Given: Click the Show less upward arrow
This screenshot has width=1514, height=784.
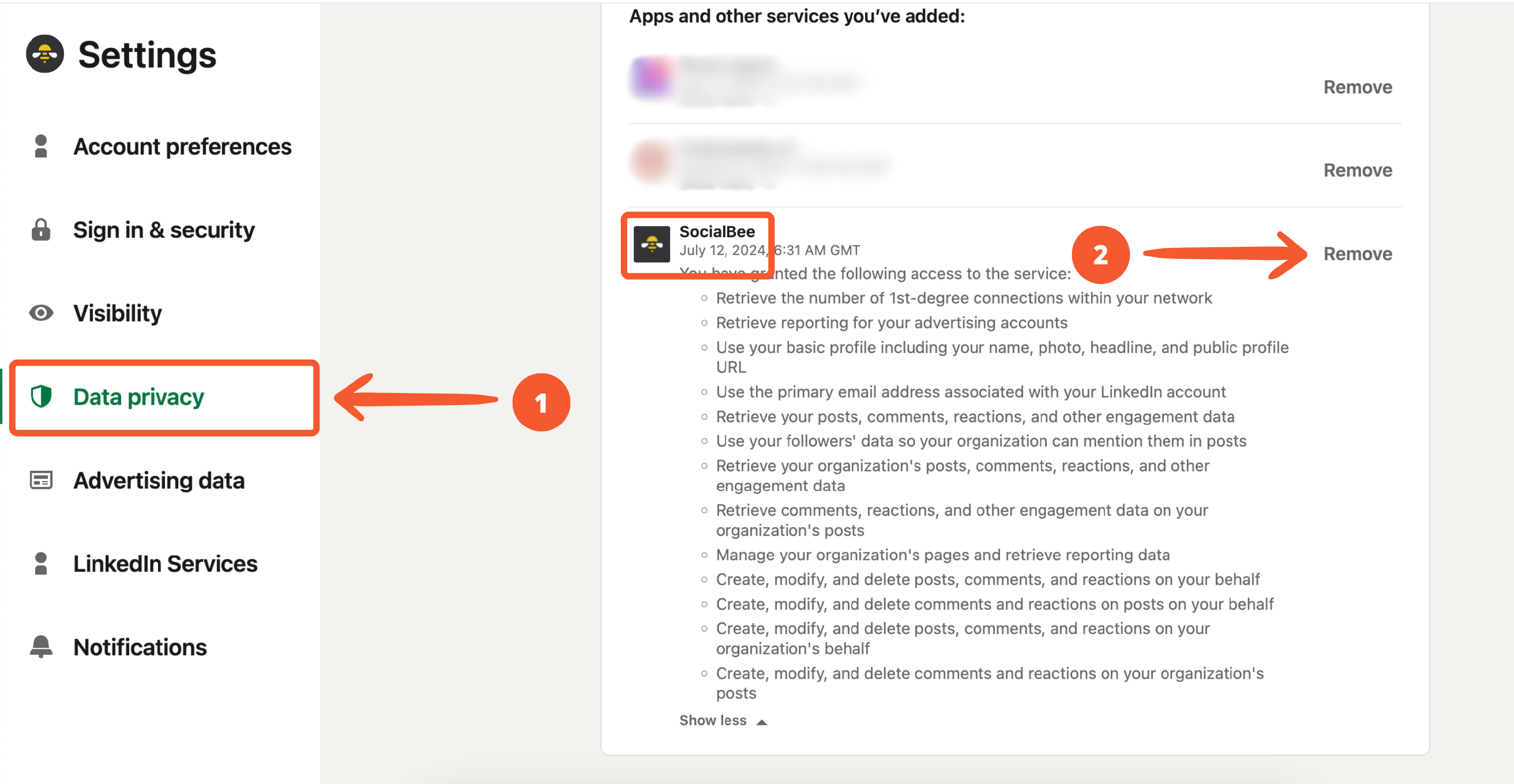Looking at the screenshot, I should pos(762,722).
